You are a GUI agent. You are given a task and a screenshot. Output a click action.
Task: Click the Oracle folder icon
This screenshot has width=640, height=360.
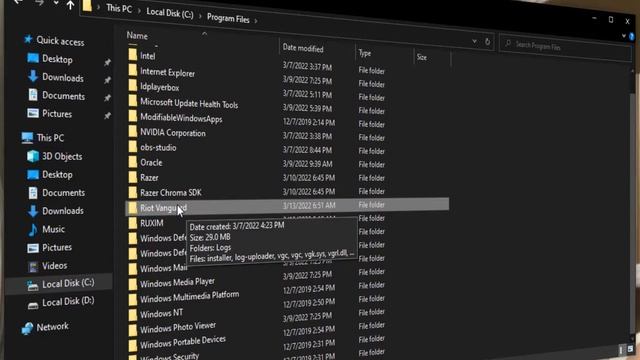[x=133, y=162]
